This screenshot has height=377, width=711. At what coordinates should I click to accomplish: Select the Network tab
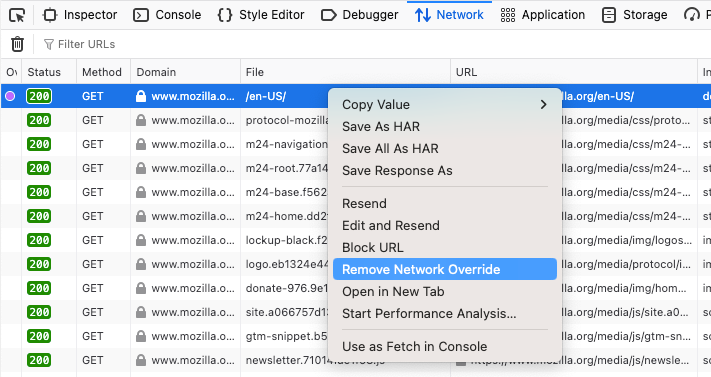point(449,15)
